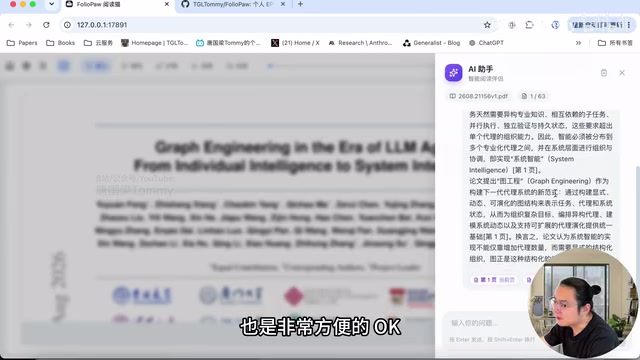Open the Homepage | TGLTo... bookmark

click(x=155, y=43)
